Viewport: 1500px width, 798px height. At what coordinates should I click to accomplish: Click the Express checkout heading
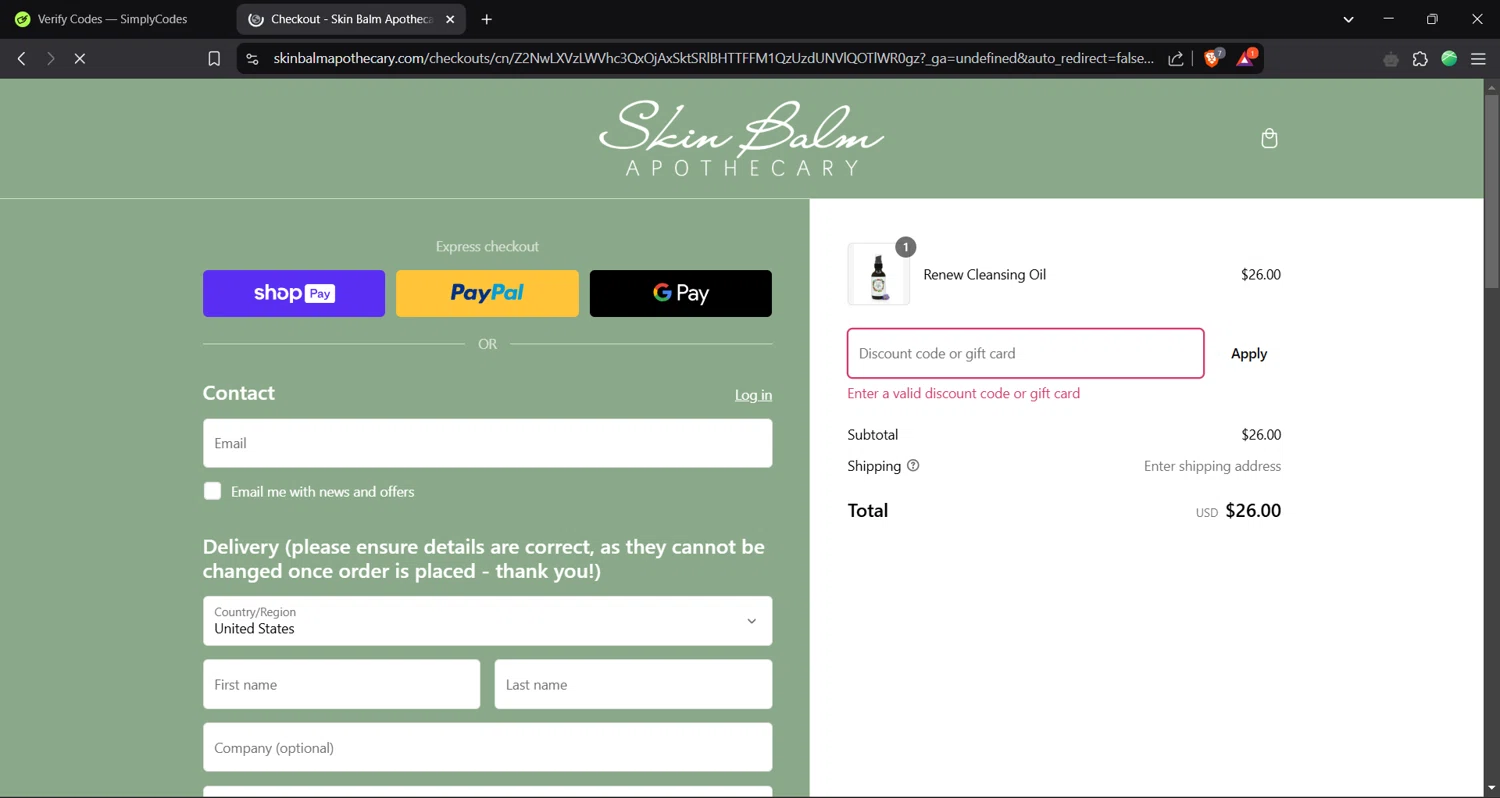[487, 246]
